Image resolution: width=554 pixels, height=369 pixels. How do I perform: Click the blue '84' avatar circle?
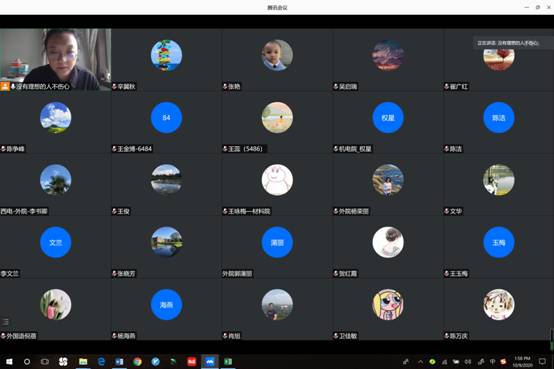click(166, 117)
